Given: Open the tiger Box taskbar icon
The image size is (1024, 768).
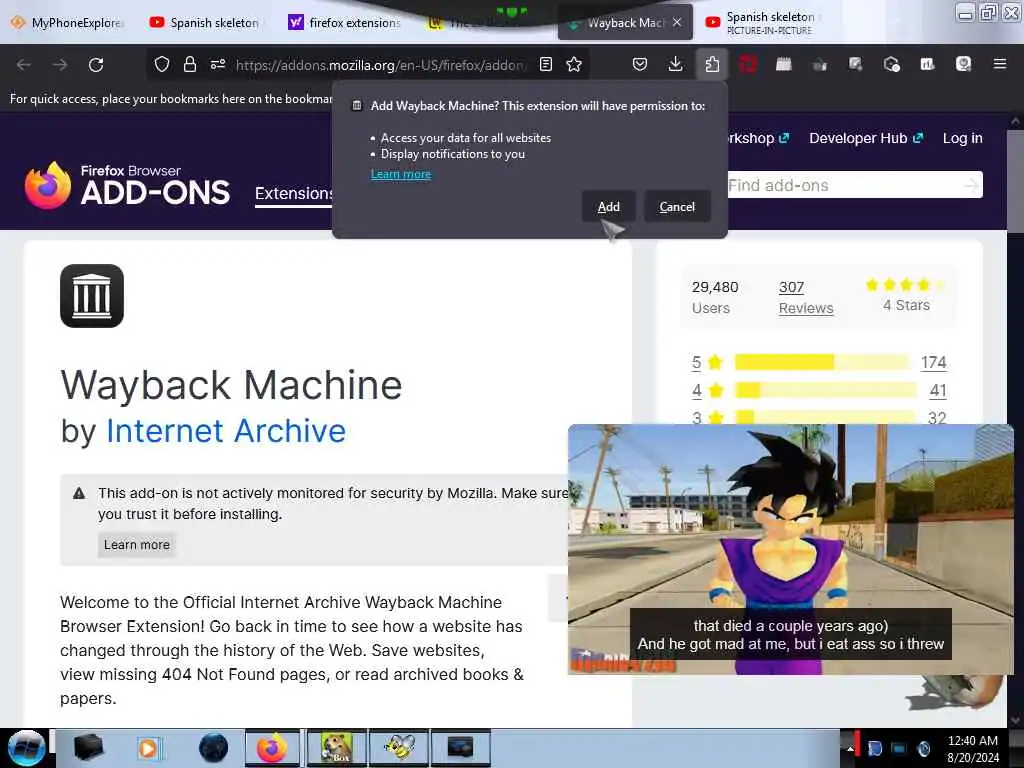Looking at the screenshot, I should click(337, 748).
